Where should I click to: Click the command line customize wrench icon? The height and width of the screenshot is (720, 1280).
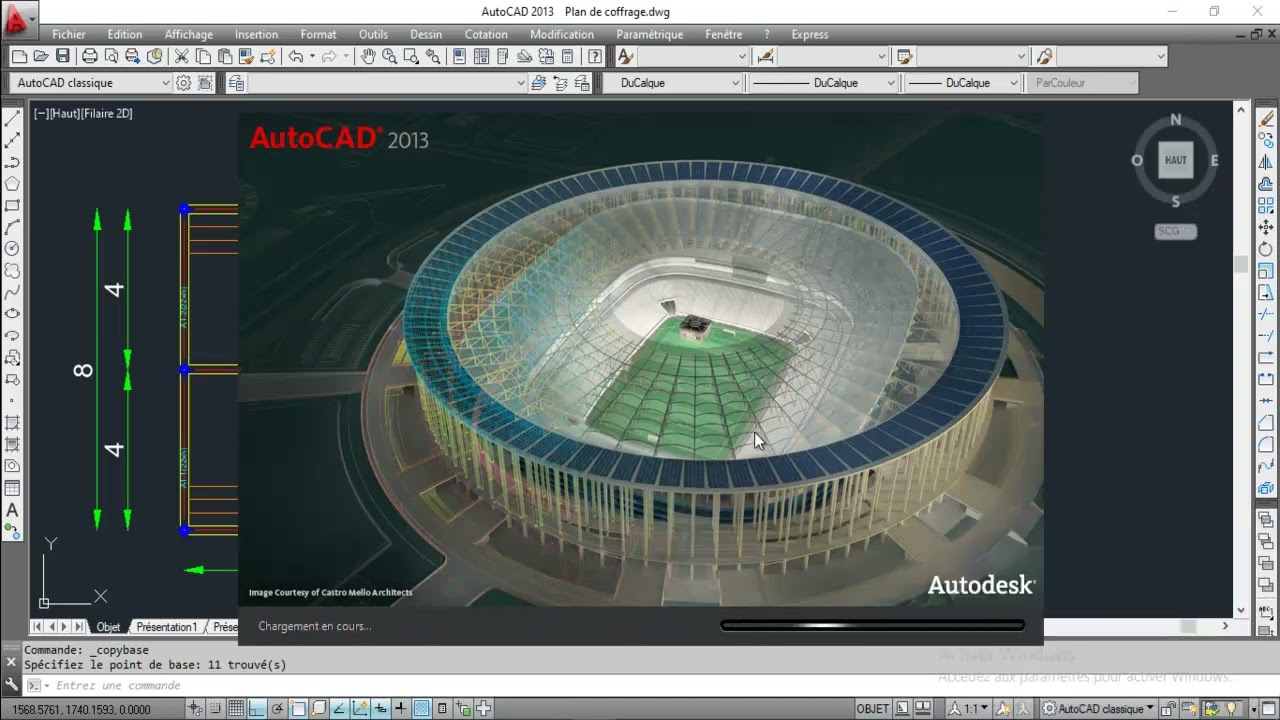click(12, 685)
